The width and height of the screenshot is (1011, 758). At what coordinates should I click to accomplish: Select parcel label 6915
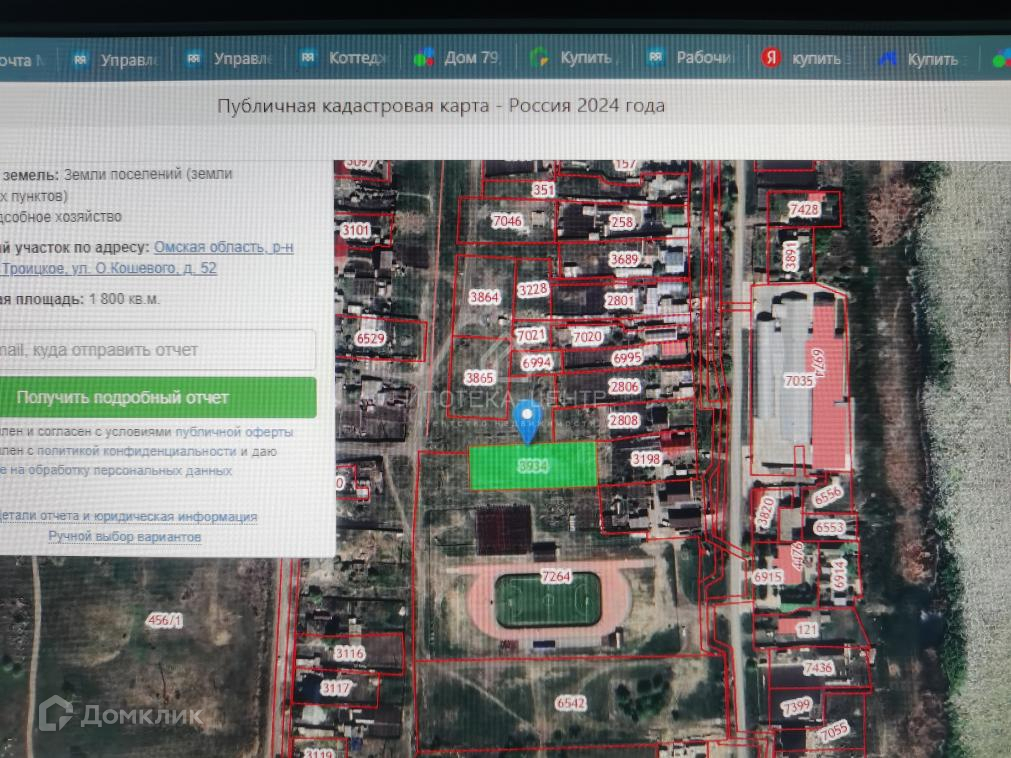pyautogui.click(x=768, y=577)
